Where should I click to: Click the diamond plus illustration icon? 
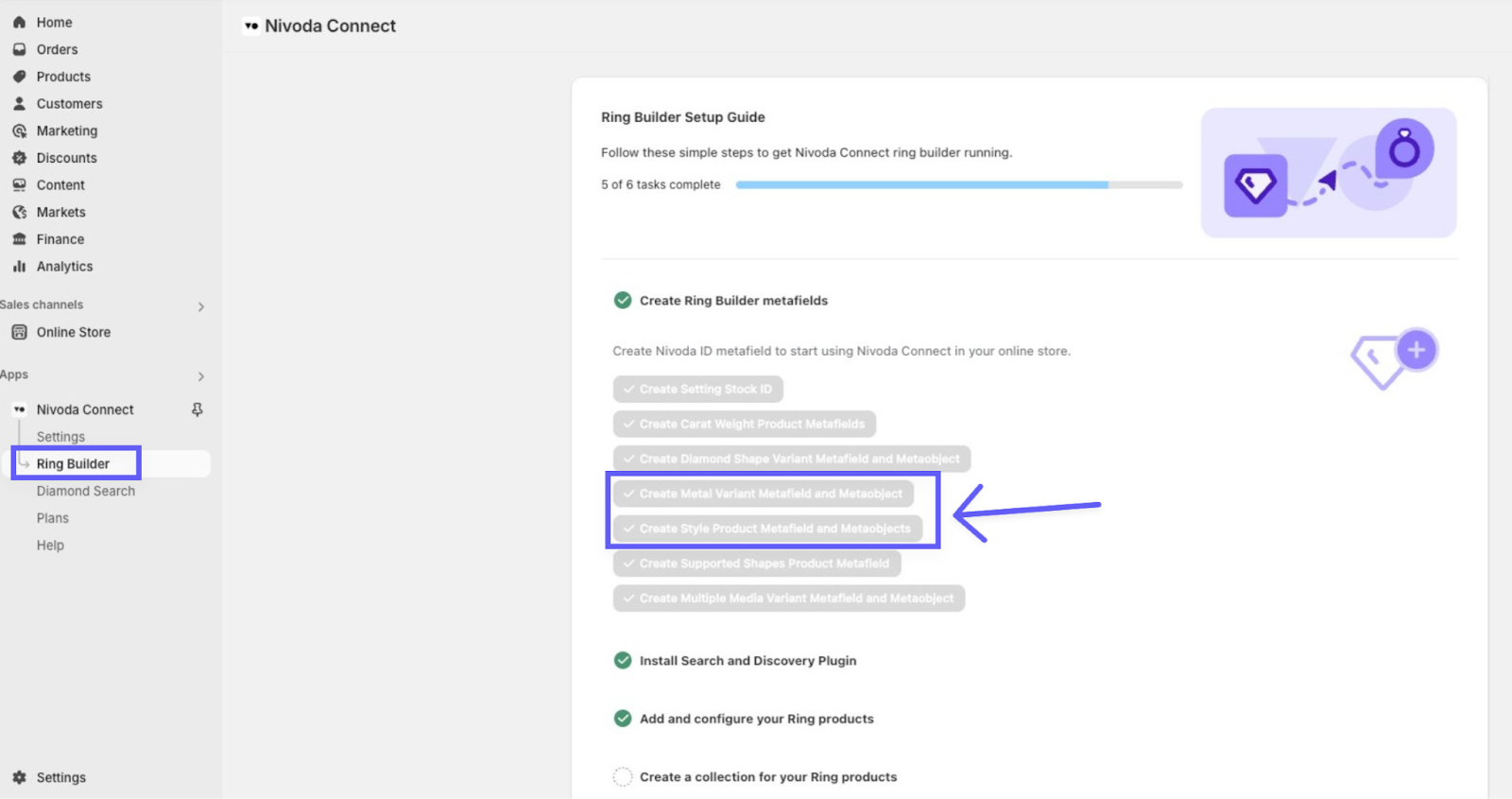[x=1394, y=358]
